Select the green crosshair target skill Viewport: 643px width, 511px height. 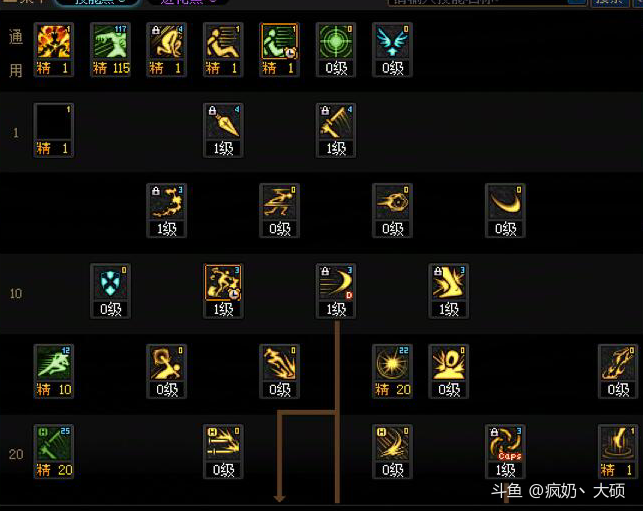point(336,50)
